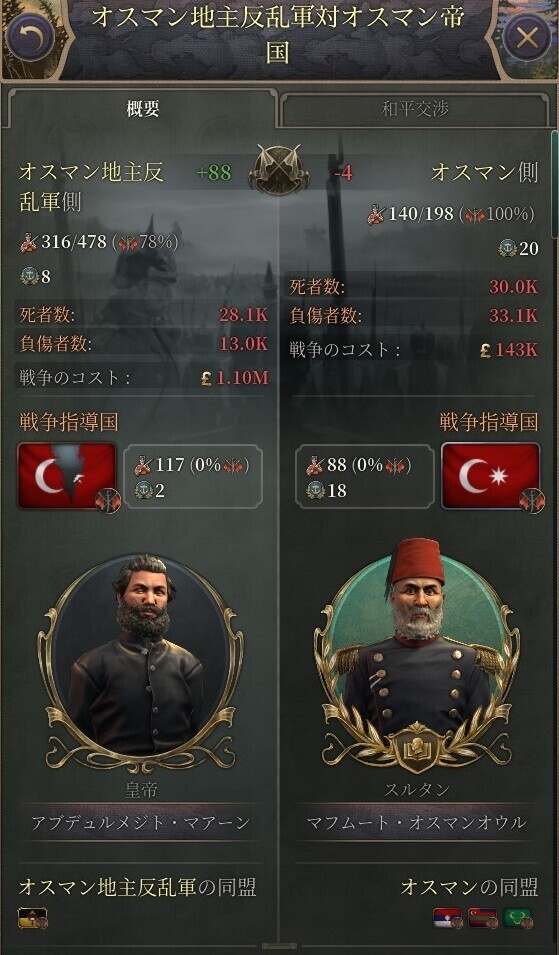The image size is (559, 955).
Task: Click the Ottoman flotilla count 18
Action: pyautogui.click(x=337, y=490)
